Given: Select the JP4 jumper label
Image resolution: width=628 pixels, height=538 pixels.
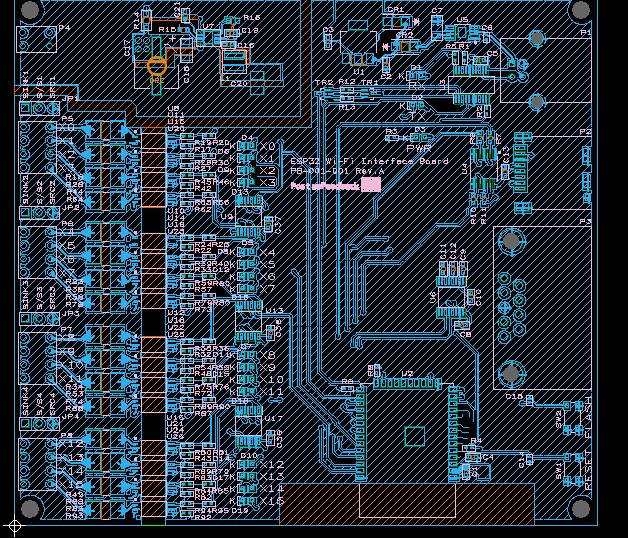Looking at the screenshot, I should tap(71, 416).
